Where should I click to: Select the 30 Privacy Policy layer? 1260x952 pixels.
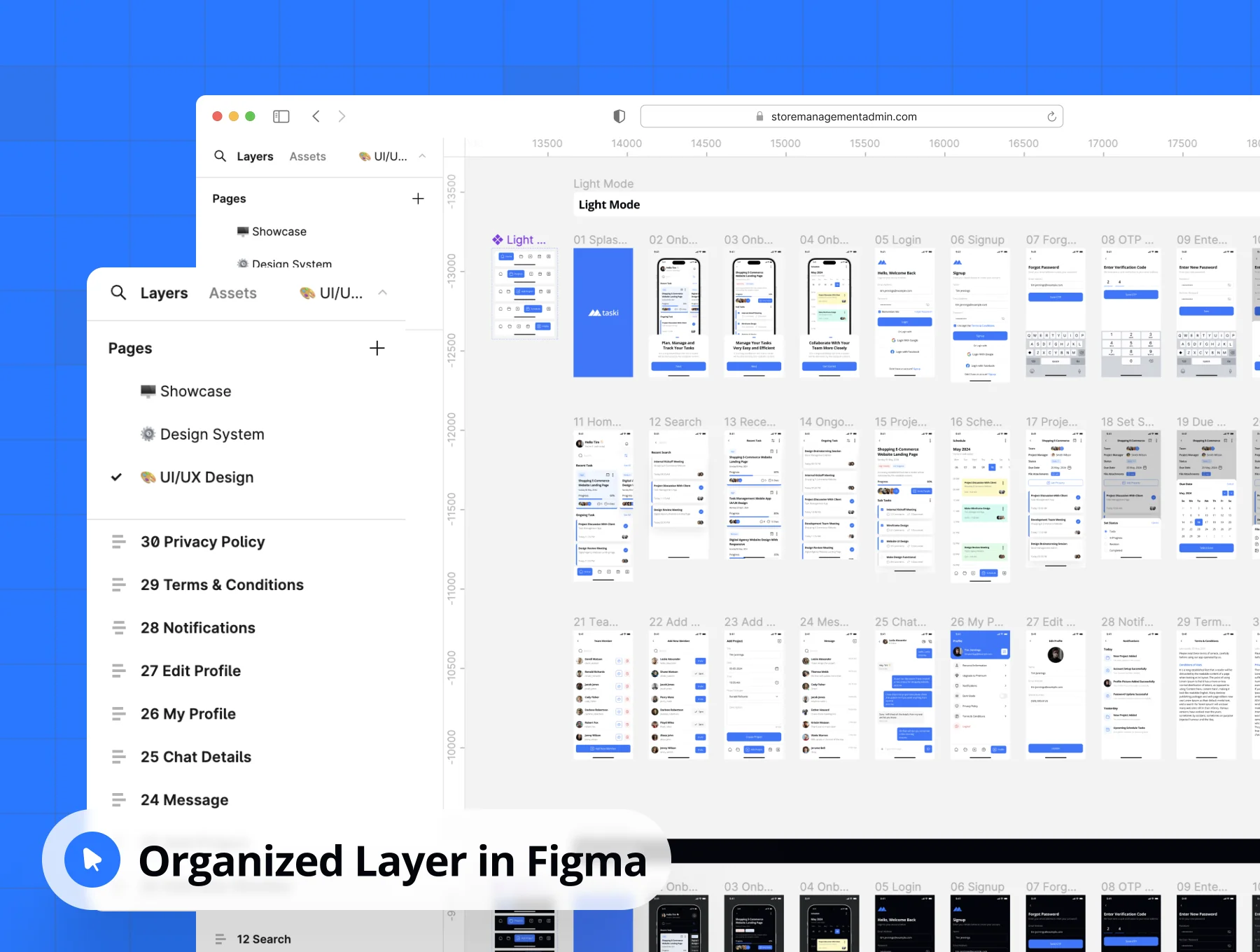tap(202, 542)
